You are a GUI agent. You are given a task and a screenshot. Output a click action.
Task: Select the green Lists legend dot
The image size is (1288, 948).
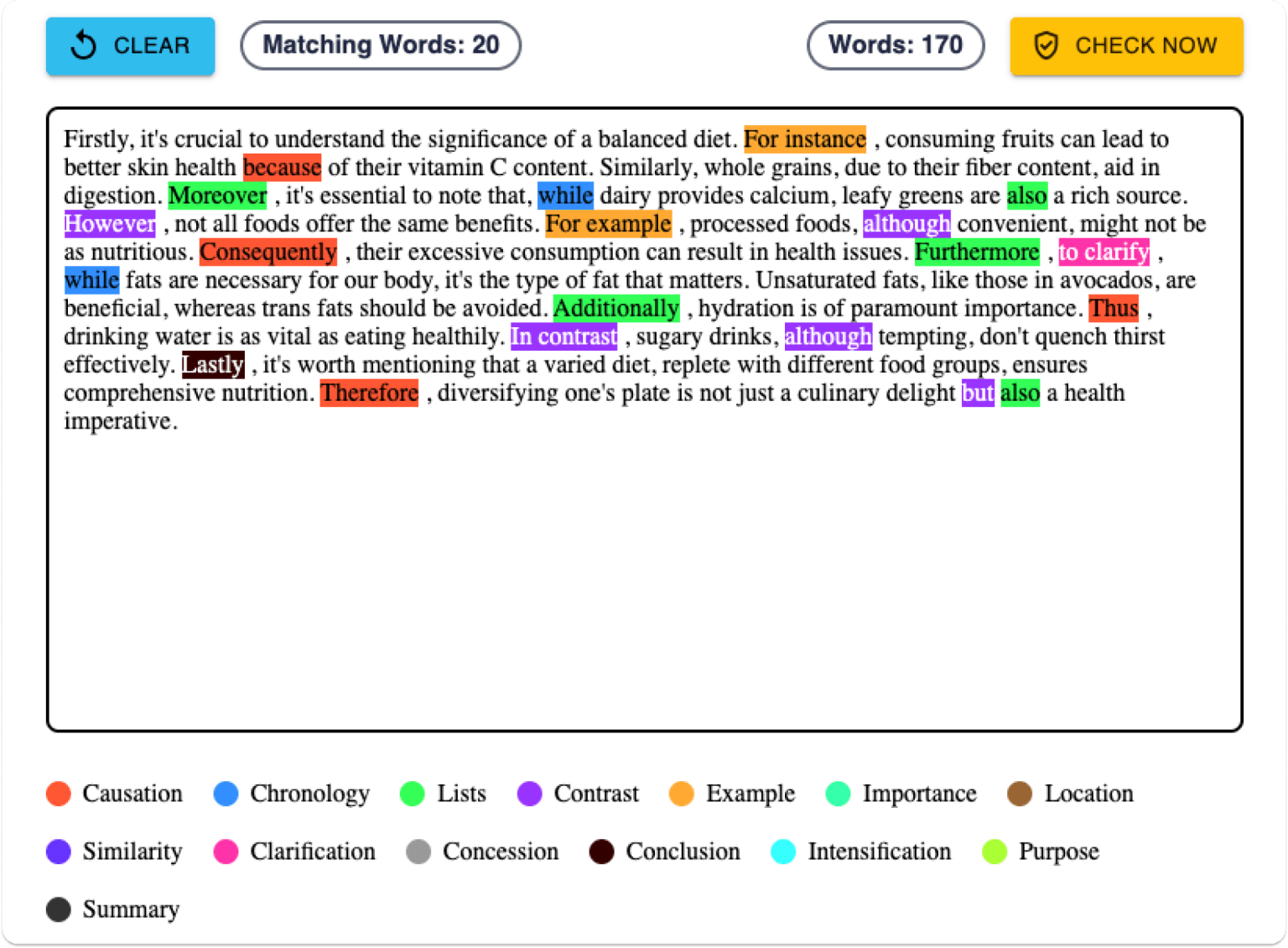[x=414, y=793]
